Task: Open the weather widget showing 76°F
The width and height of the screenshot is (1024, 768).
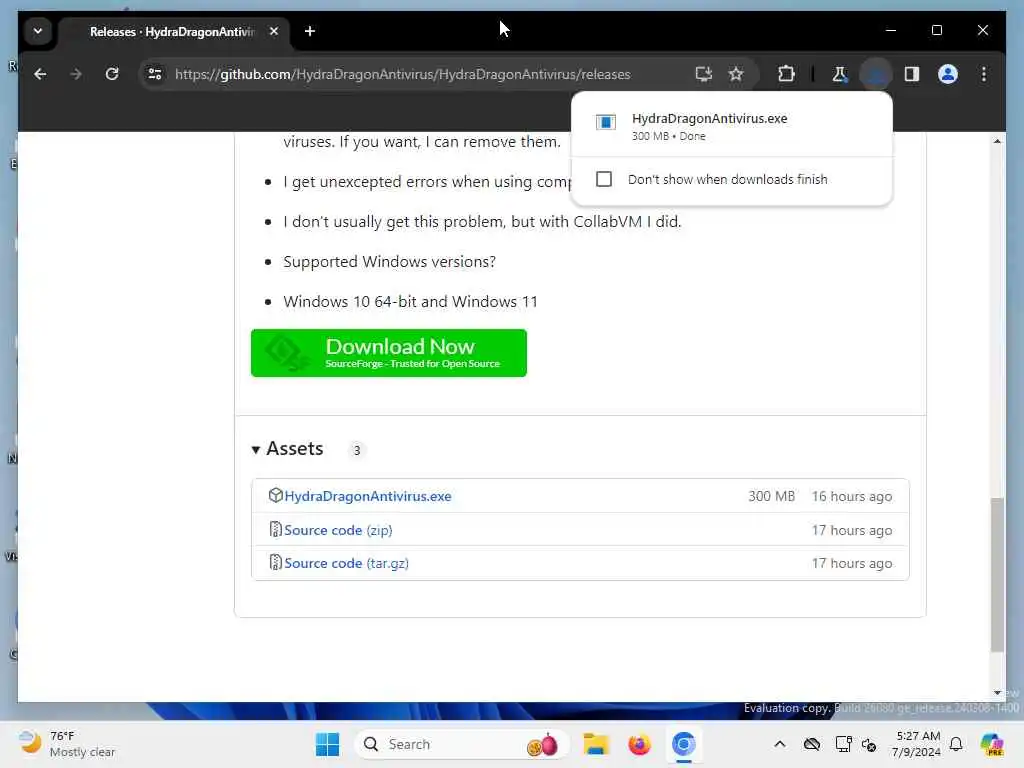Action: (67, 744)
